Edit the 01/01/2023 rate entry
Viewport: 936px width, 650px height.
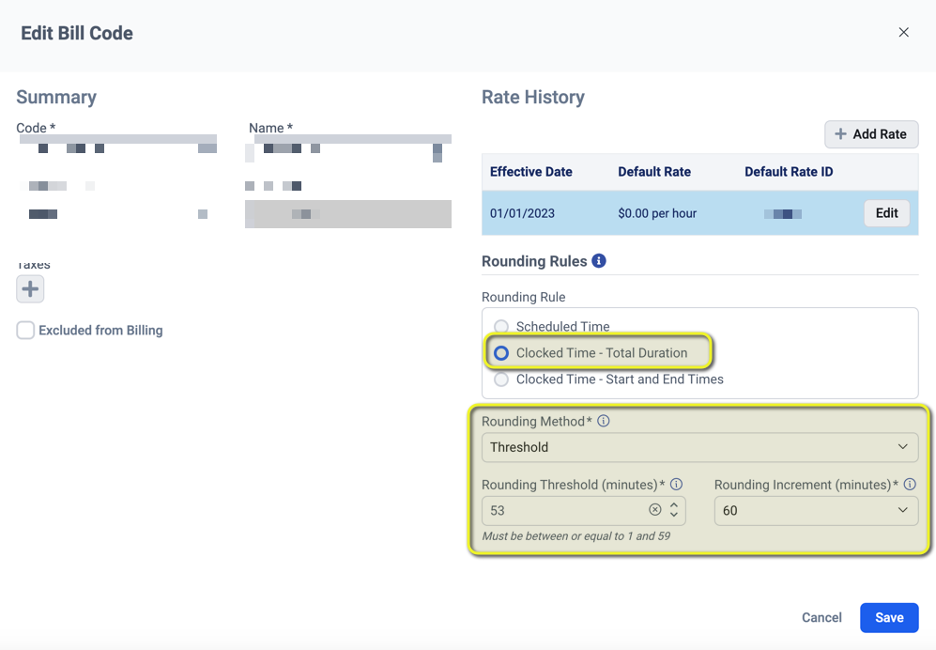(x=886, y=213)
